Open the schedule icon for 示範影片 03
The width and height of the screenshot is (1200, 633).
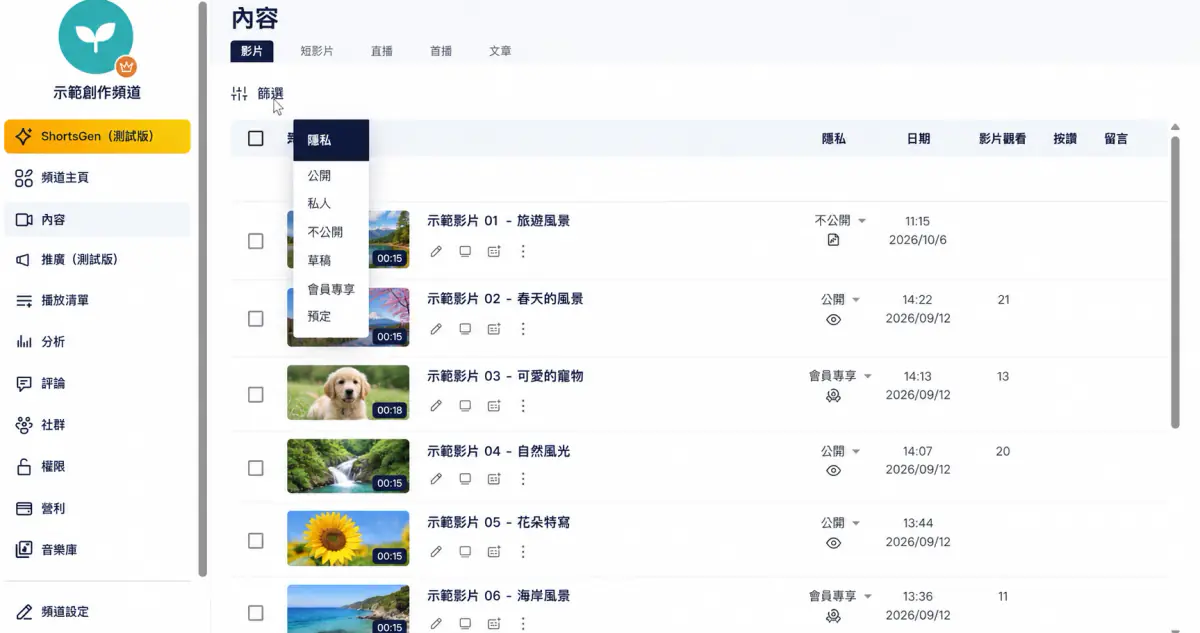click(494, 406)
